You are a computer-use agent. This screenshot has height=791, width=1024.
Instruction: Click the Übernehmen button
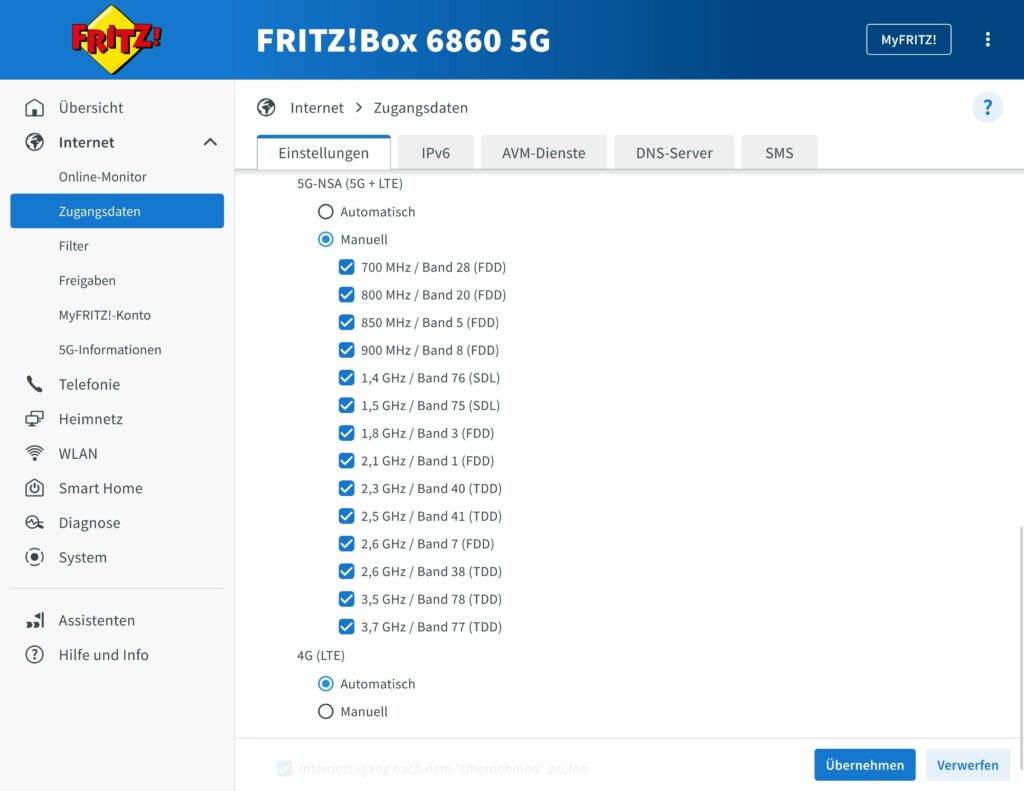[864, 764]
